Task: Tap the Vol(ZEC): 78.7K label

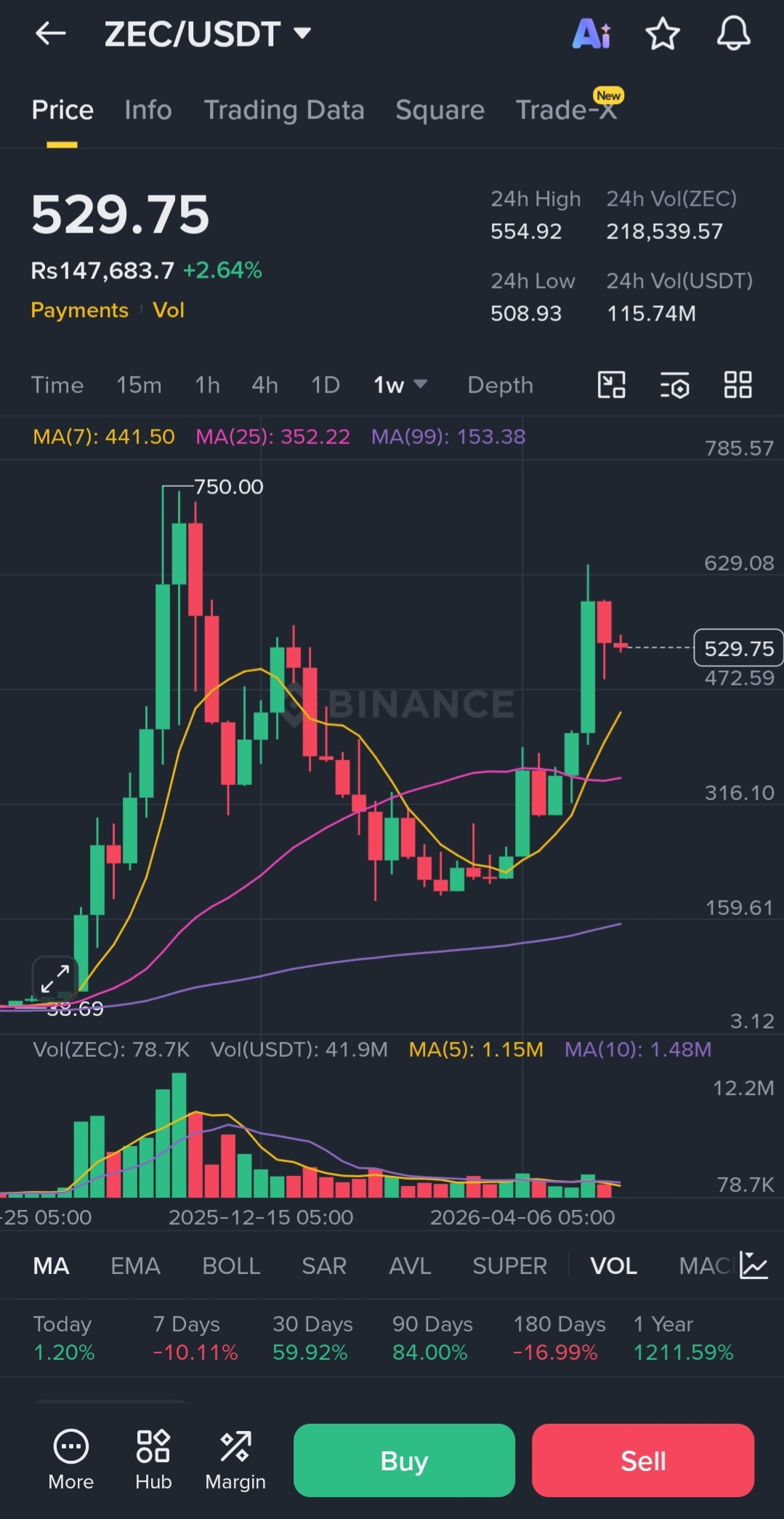Action: pos(111,1049)
